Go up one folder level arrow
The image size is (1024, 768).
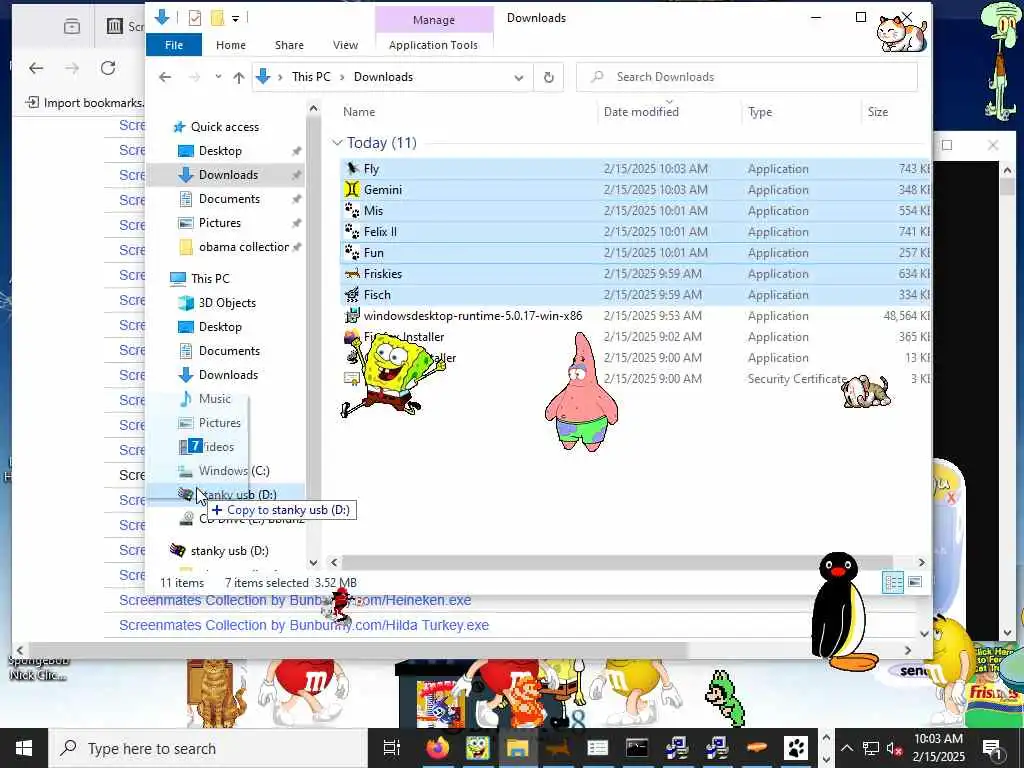(238, 77)
